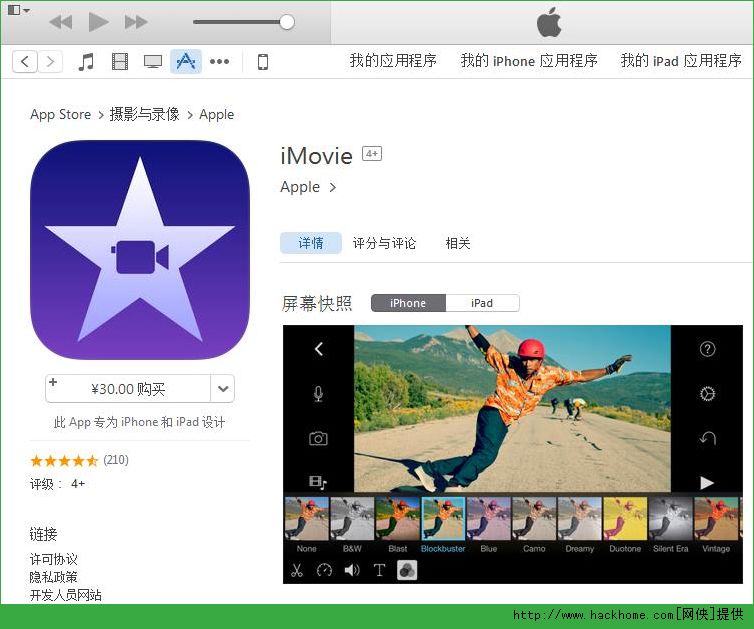Show iPhone screenshots

point(408,303)
